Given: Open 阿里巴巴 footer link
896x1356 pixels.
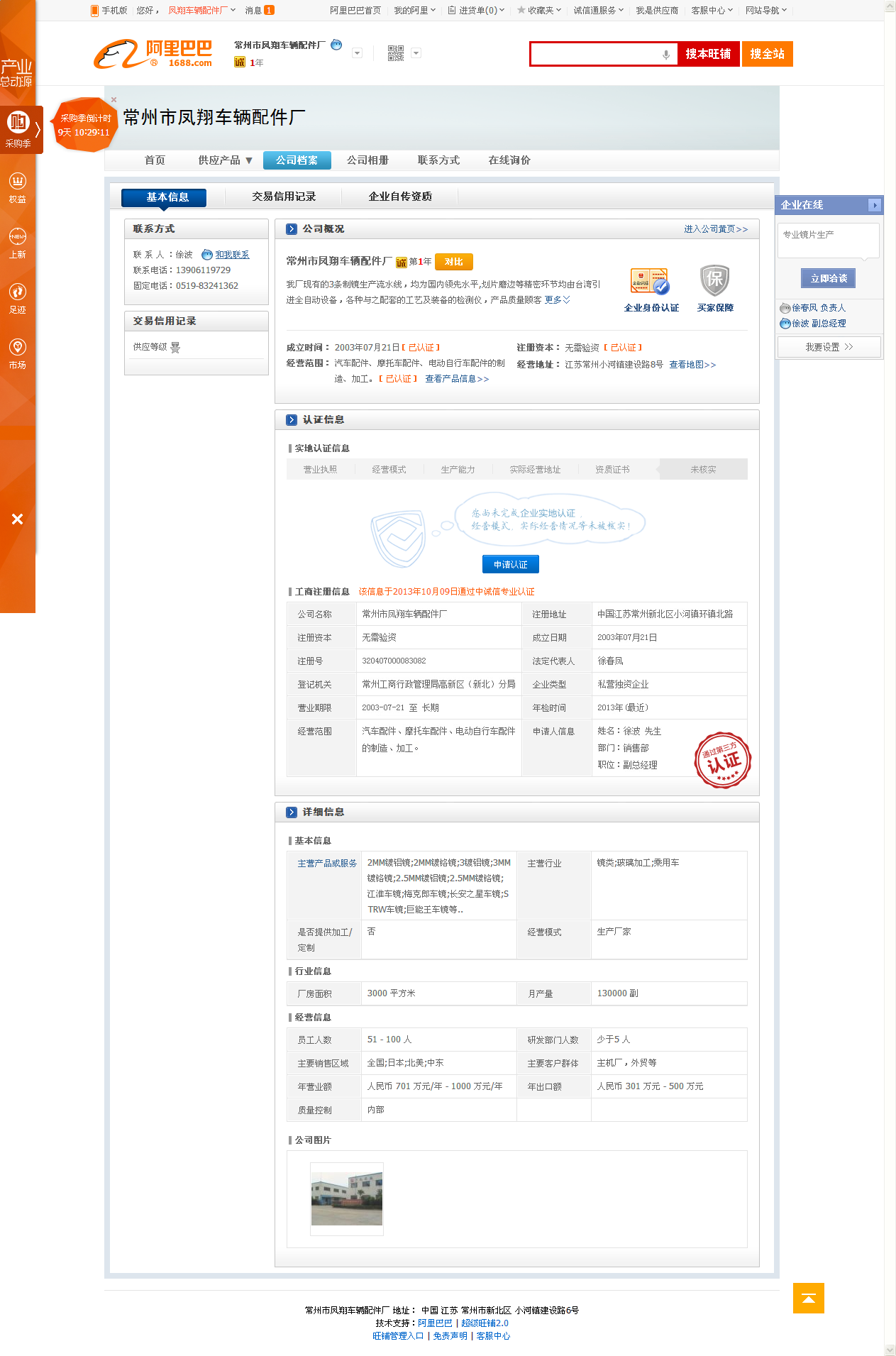Looking at the screenshot, I should coord(435,1323).
